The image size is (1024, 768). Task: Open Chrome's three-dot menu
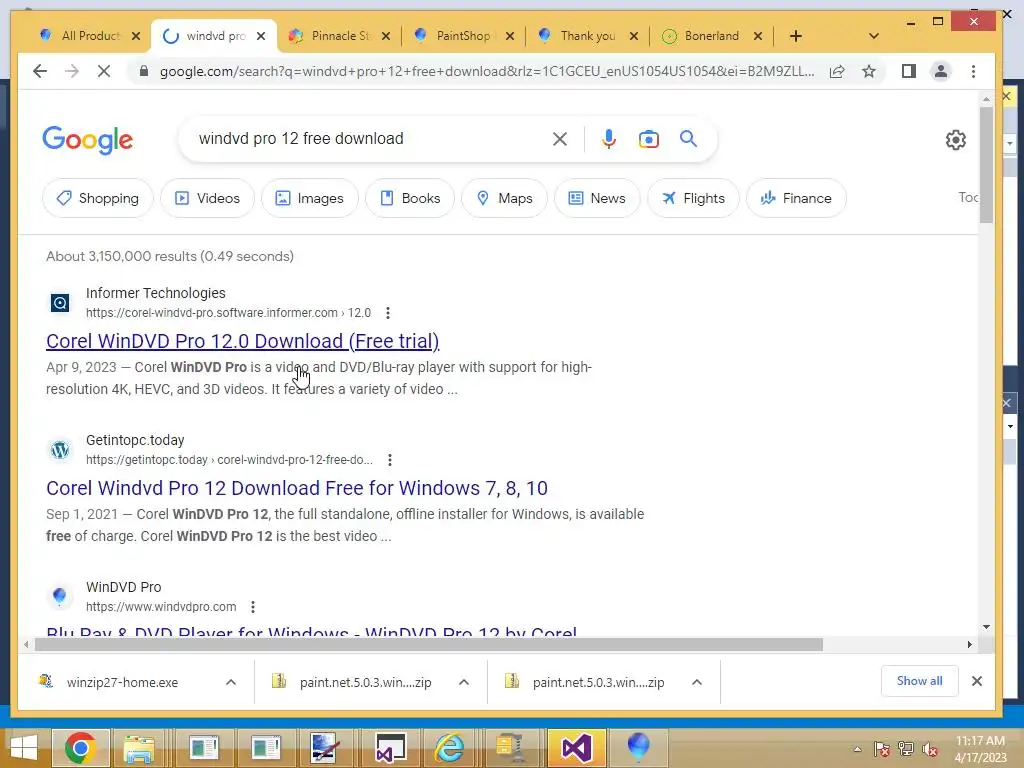click(973, 71)
